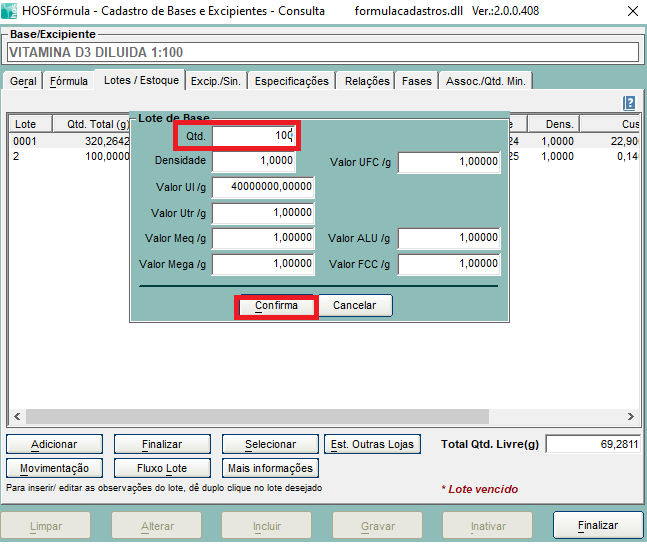Open the Fórmula tab
Screen dimensions: 647x544
(69, 81)
